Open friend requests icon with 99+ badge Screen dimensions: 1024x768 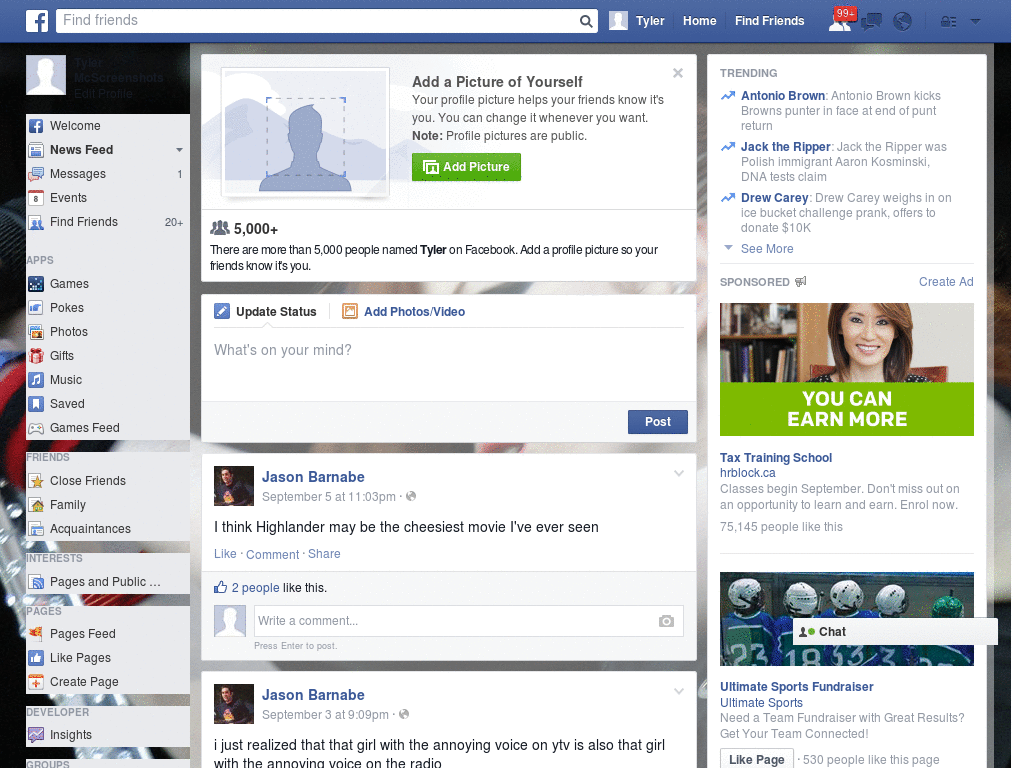tap(840, 21)
